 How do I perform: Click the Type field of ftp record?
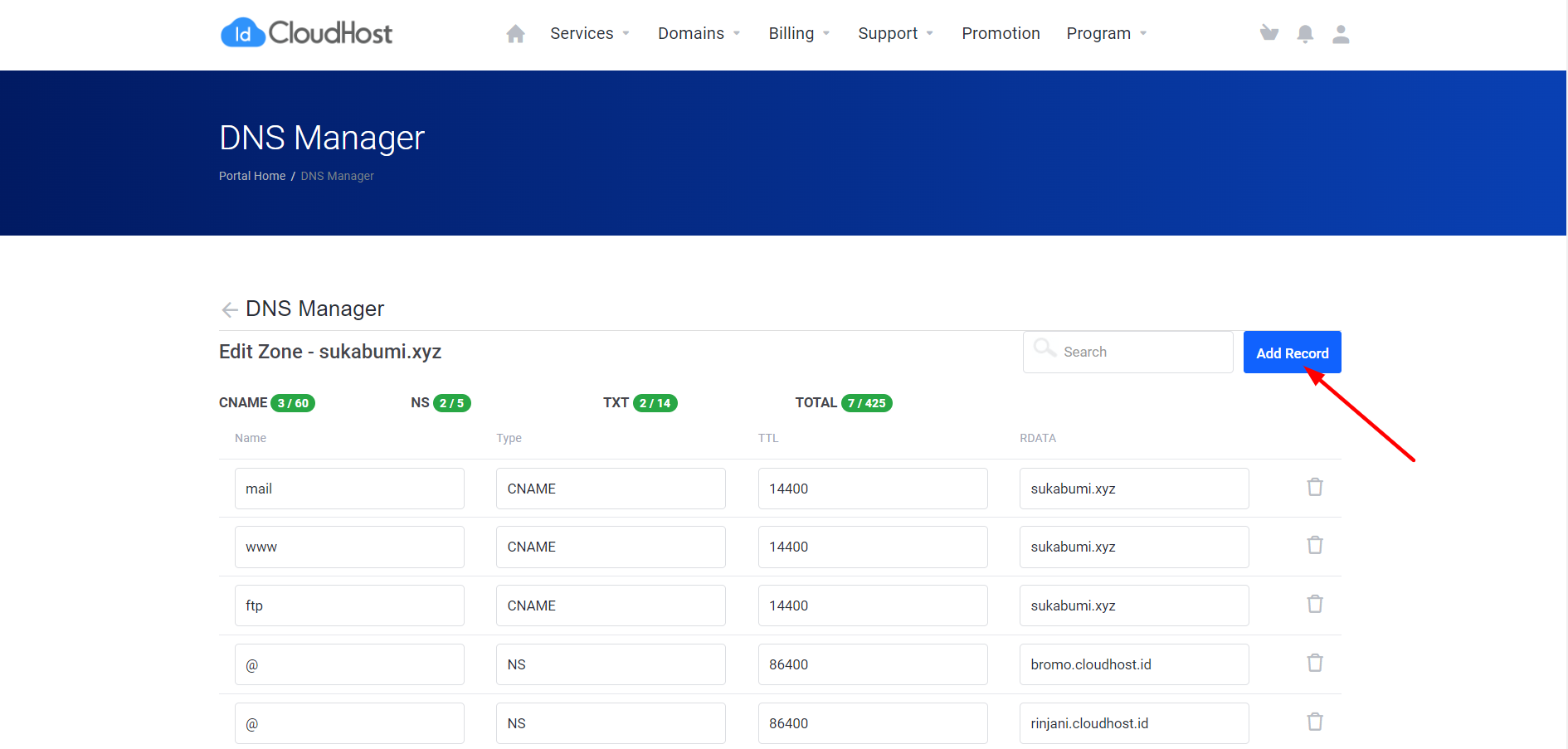pyautogui.click(x=611, y=606)
